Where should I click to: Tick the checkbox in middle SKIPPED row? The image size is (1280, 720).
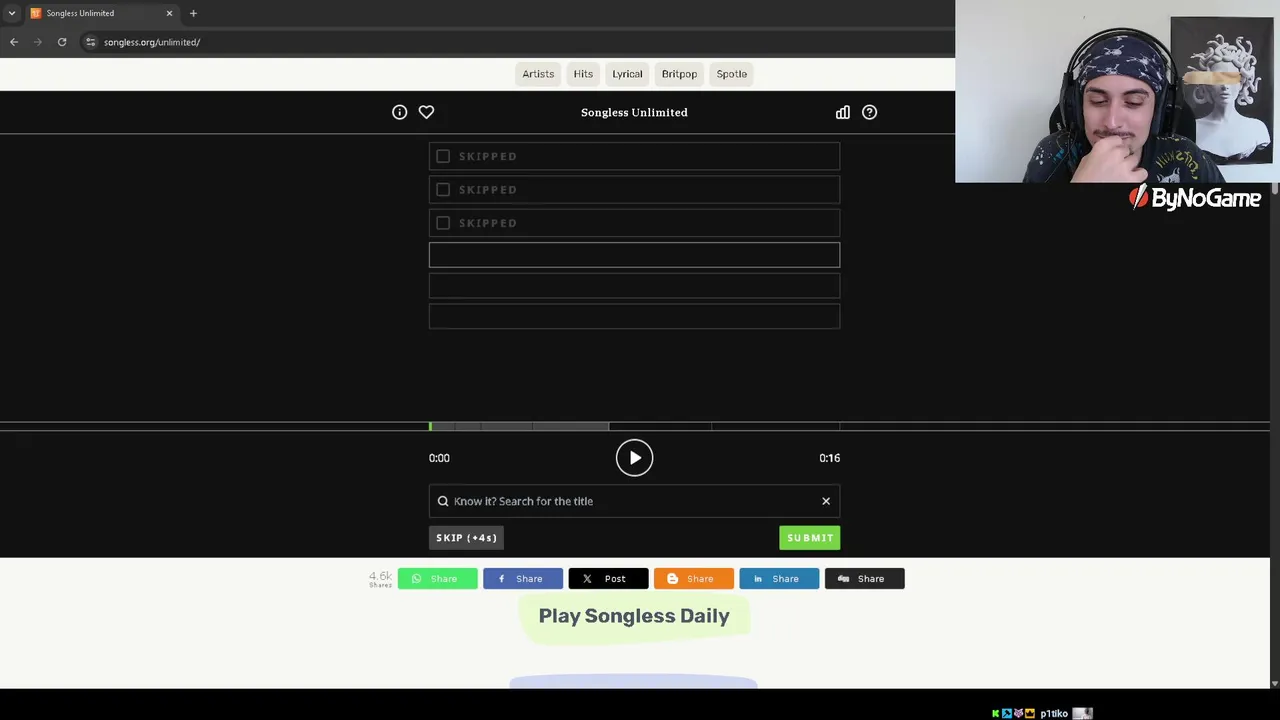(443, 189)
